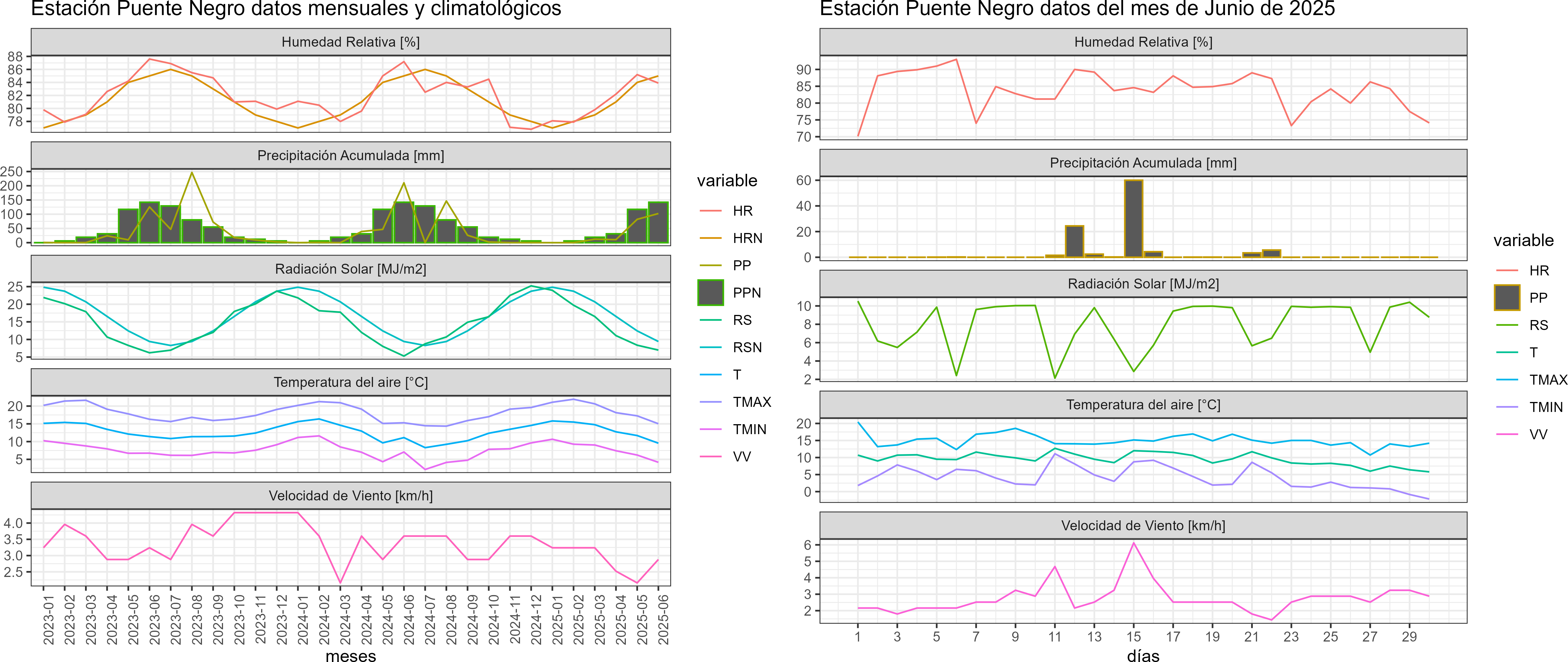Click day '15' tick label on right axis
The image size is (1568, 662).
tap(1133, 637)
